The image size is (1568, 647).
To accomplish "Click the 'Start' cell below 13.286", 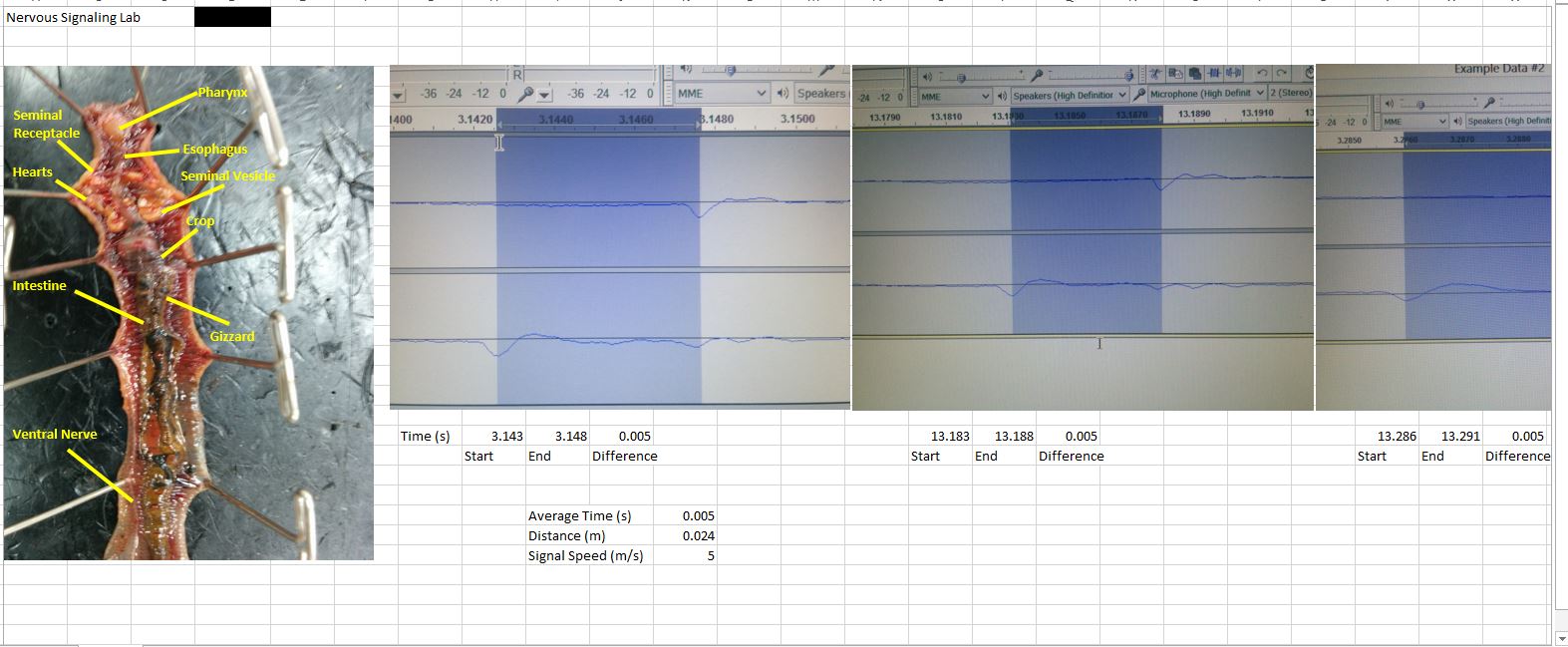I will [1386, 456].
